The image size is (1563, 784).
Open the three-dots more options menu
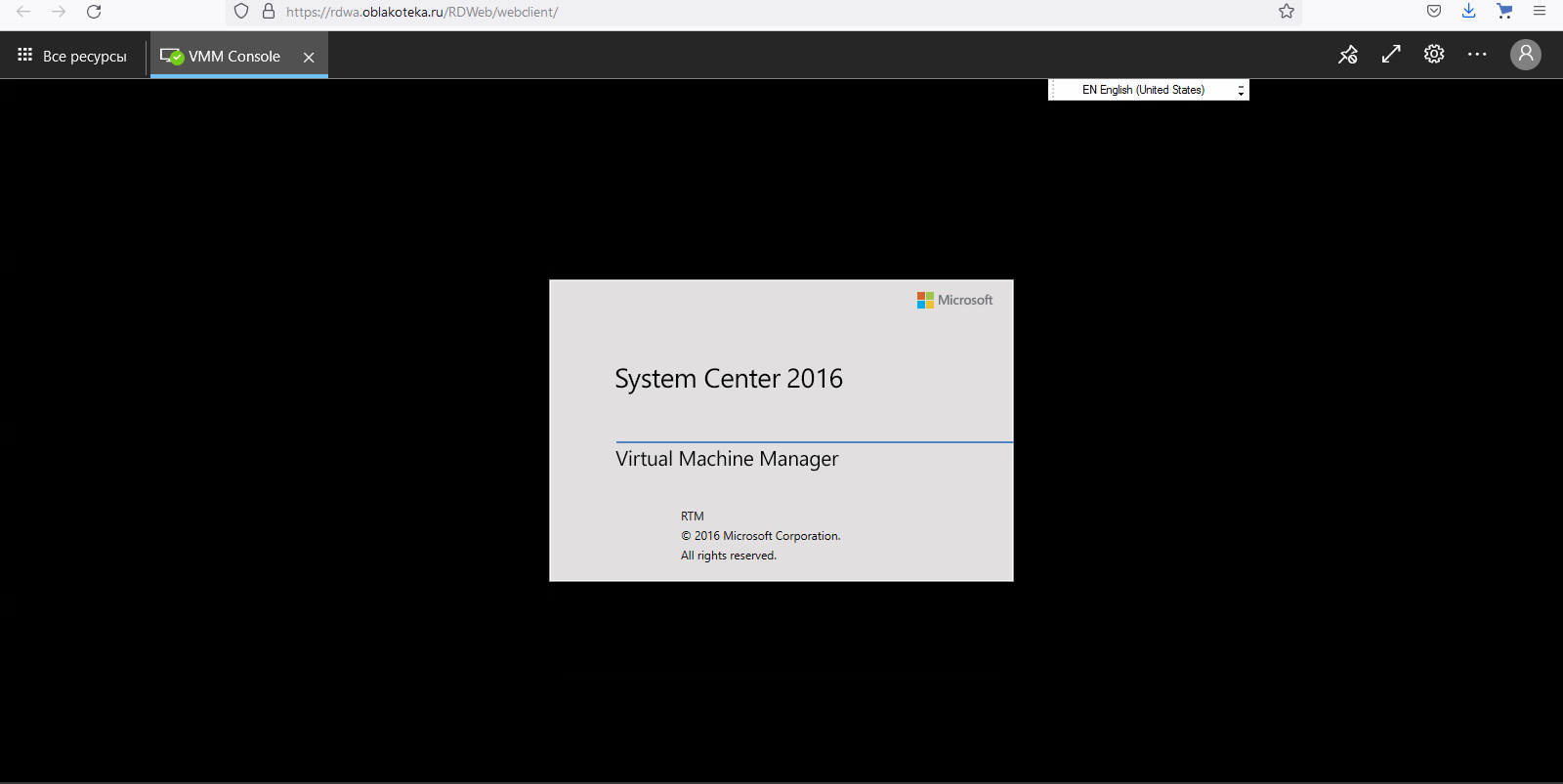pos(1477,55)
